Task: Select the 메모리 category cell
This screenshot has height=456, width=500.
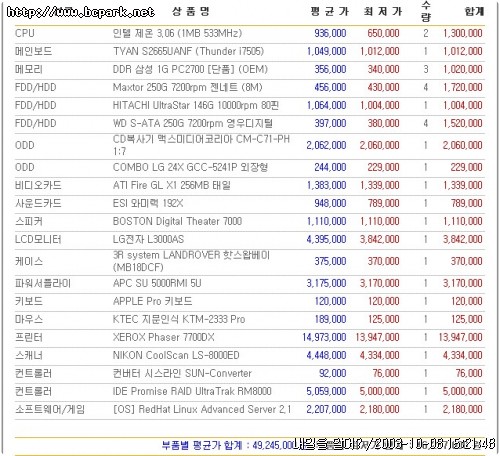Action: 29,69
